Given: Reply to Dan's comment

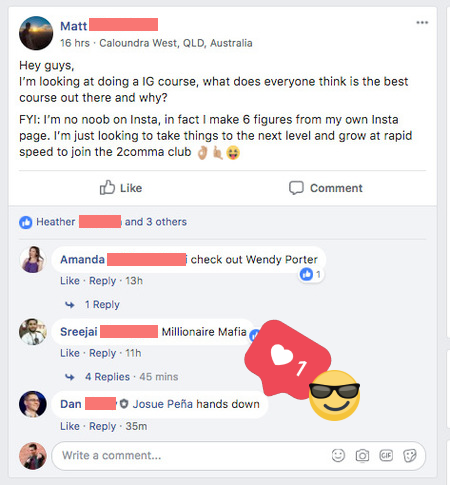Looking at the screenshot, I should point(102,426).
